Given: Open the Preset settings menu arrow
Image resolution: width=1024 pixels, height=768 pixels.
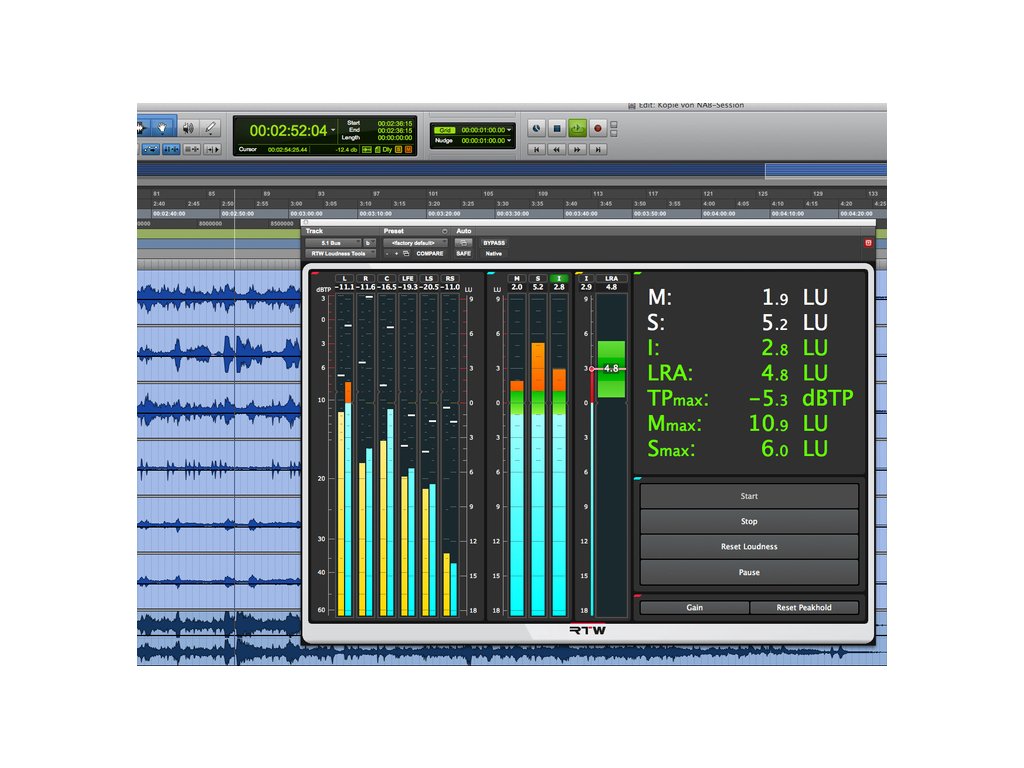Looking at the screenshot, I should [445, 231].
